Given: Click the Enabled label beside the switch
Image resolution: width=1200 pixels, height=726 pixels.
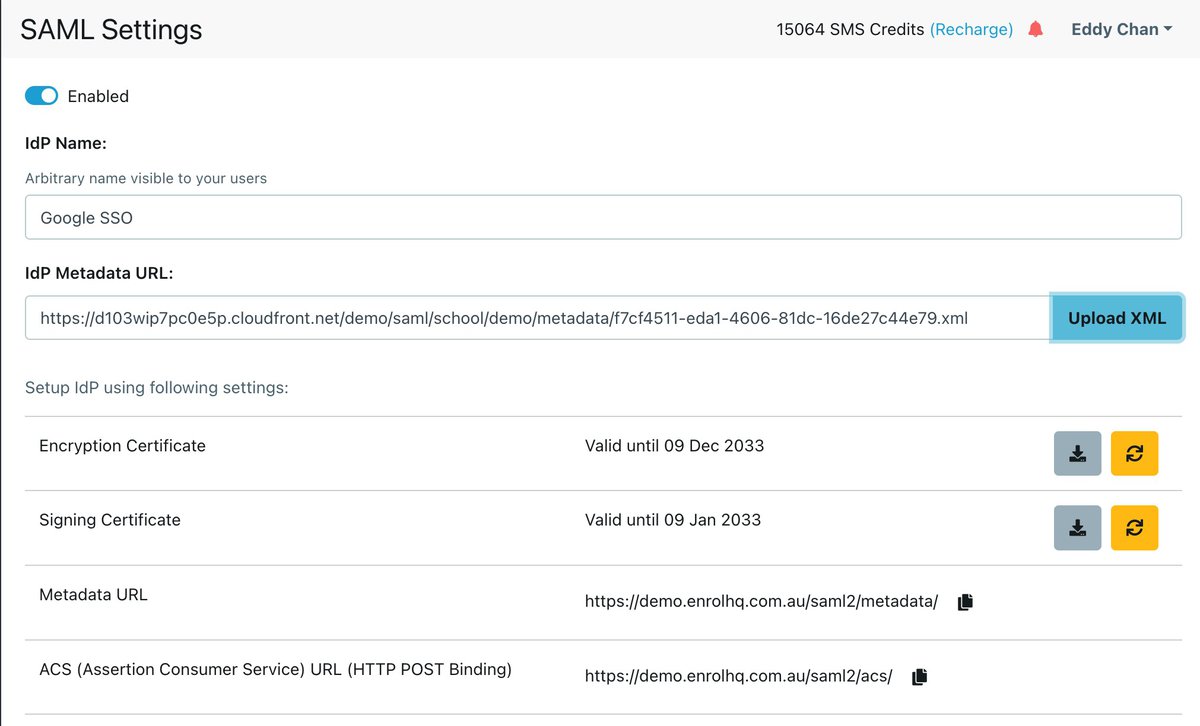Looking at the screenshot, I should [x=98, y=96].
